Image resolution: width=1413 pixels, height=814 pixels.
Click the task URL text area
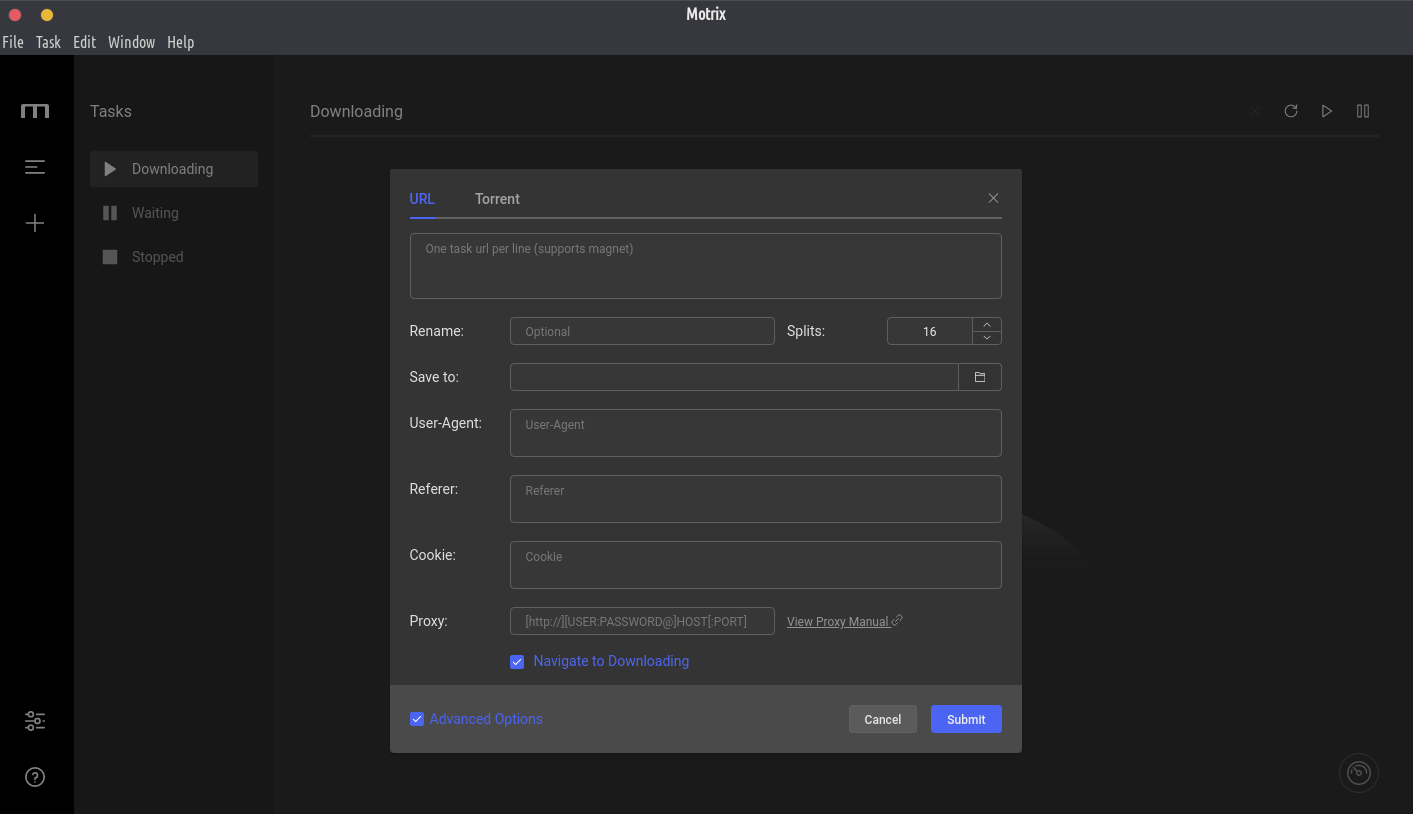tap(705, 266)
